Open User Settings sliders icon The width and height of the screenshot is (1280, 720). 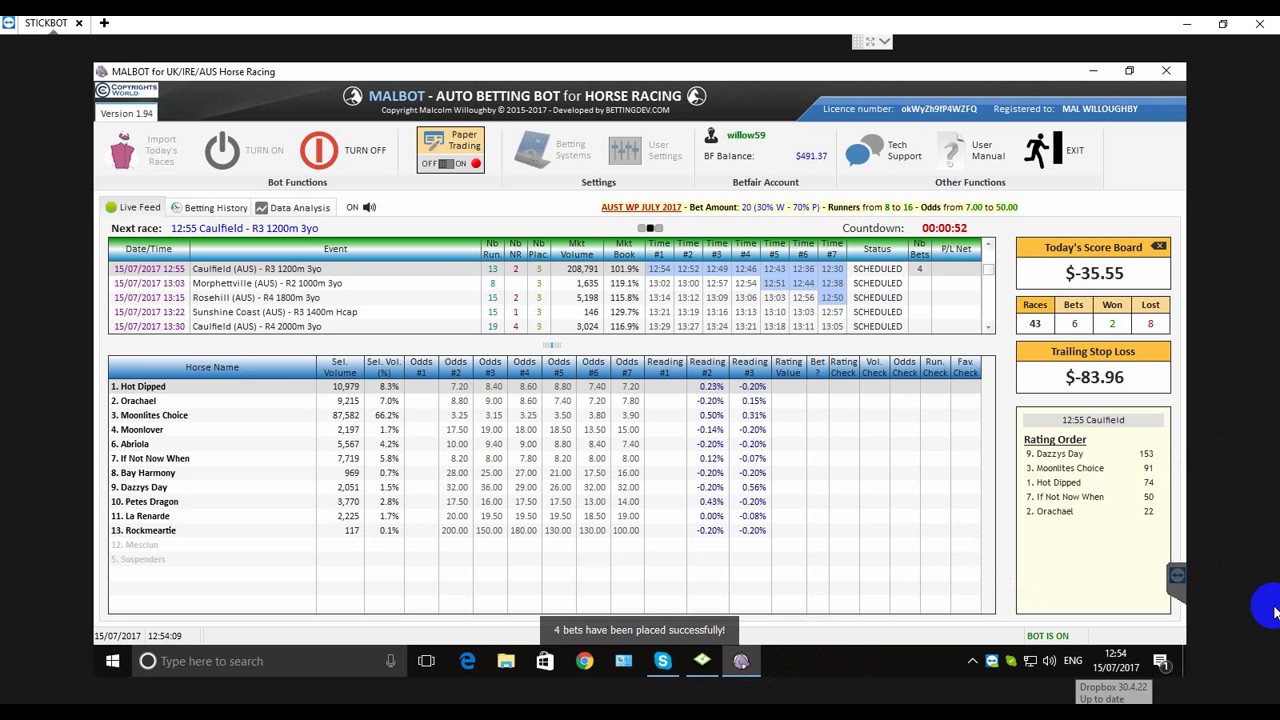(x=624, y=150)
